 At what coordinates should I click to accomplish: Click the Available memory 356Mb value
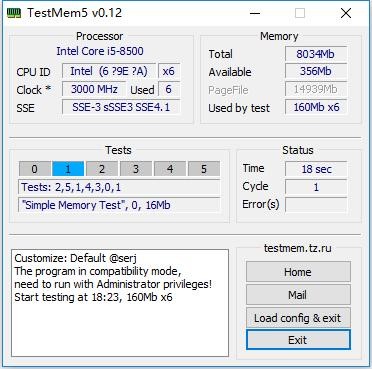click(316, 71)
